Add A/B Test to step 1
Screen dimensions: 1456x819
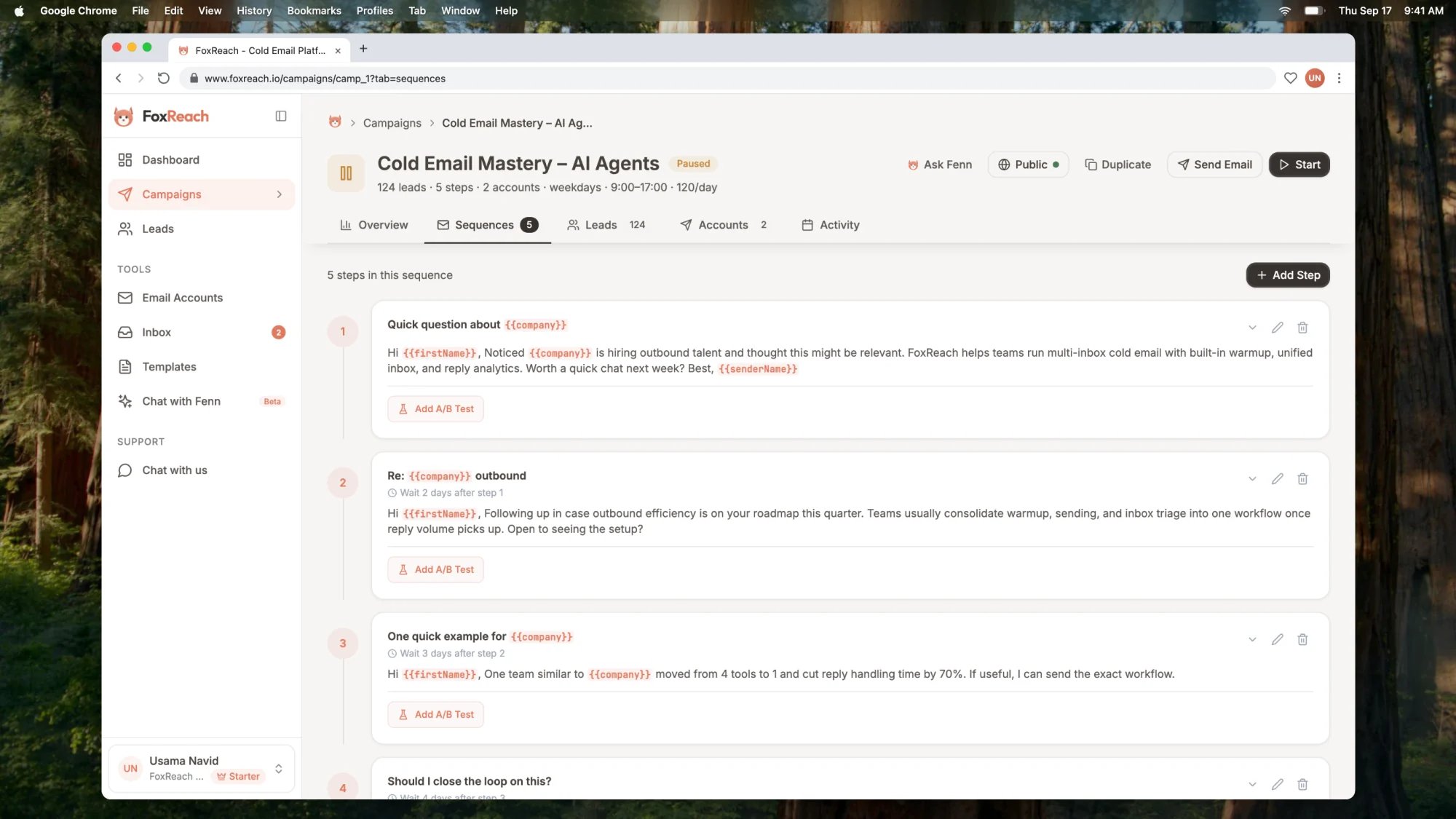click(435, 409)
